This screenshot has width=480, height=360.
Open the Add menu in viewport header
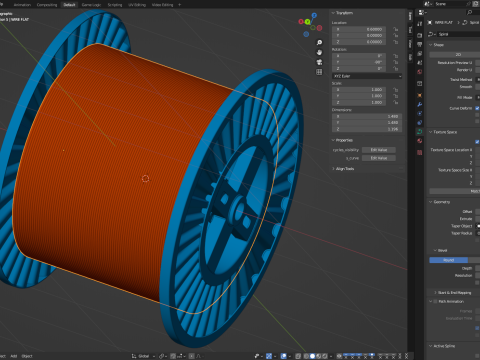[x=14, y=356]
